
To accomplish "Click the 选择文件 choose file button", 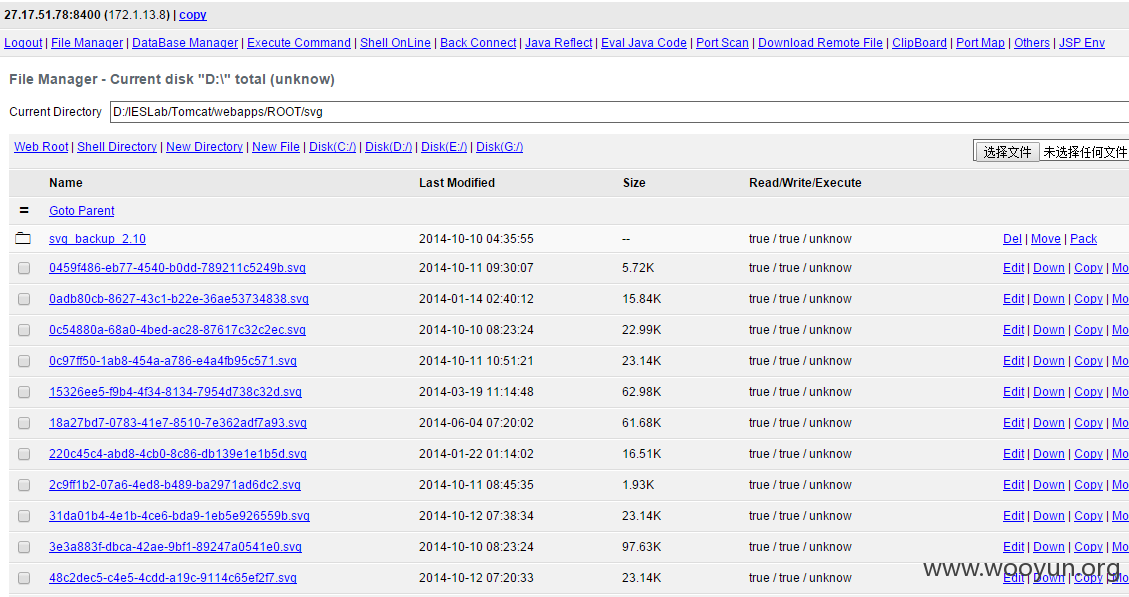I will pyautogui.click(x=1007, y=152).
